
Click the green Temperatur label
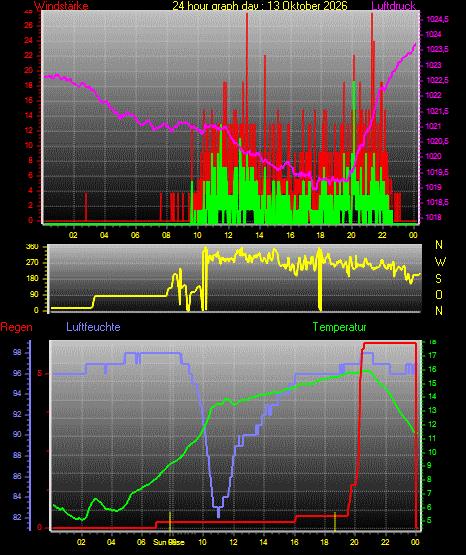point(339,327)
